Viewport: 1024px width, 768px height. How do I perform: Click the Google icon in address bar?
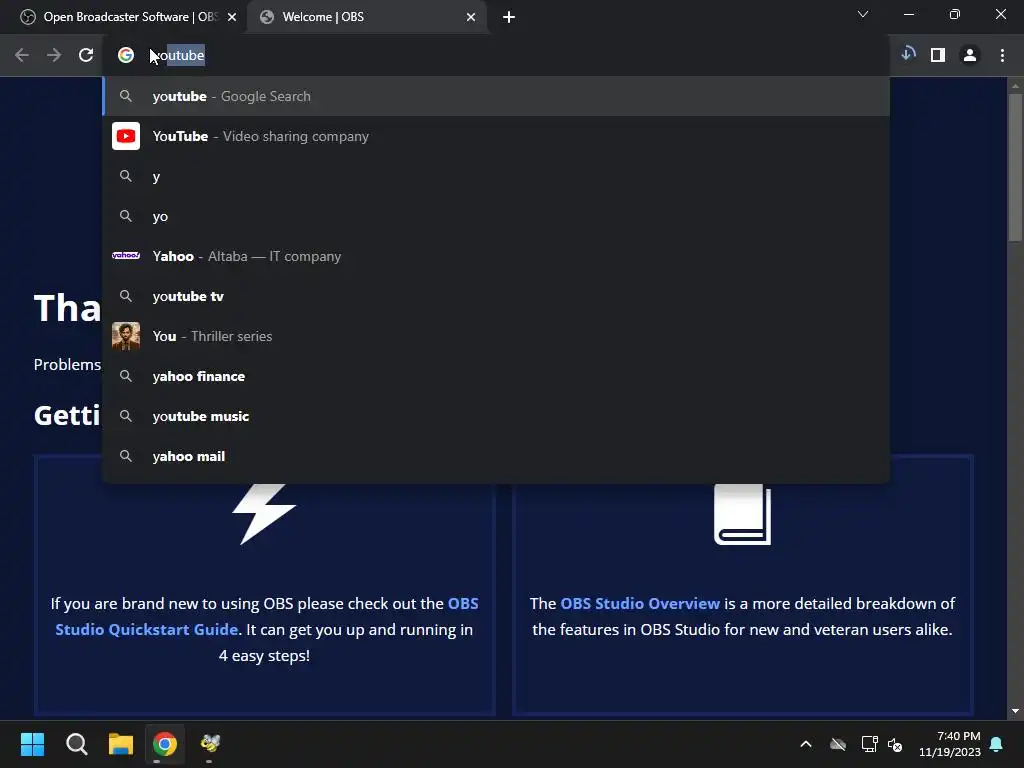[x=125, y=56]
